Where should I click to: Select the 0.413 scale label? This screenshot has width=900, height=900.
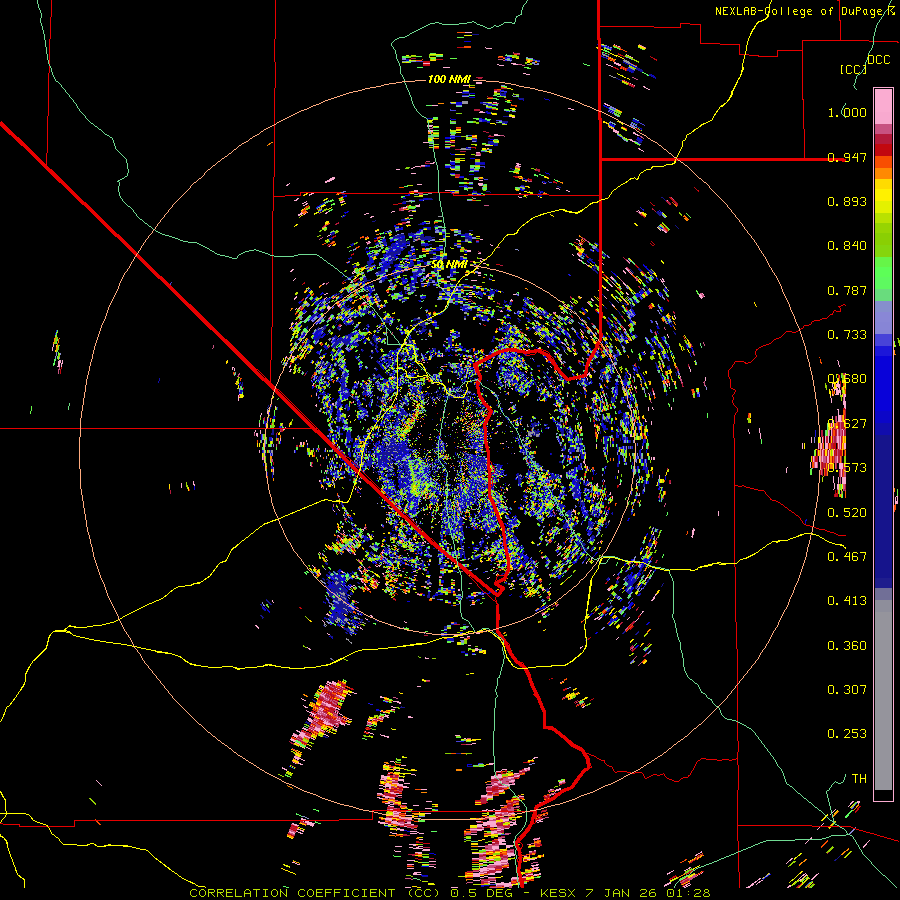click(847, 600)
